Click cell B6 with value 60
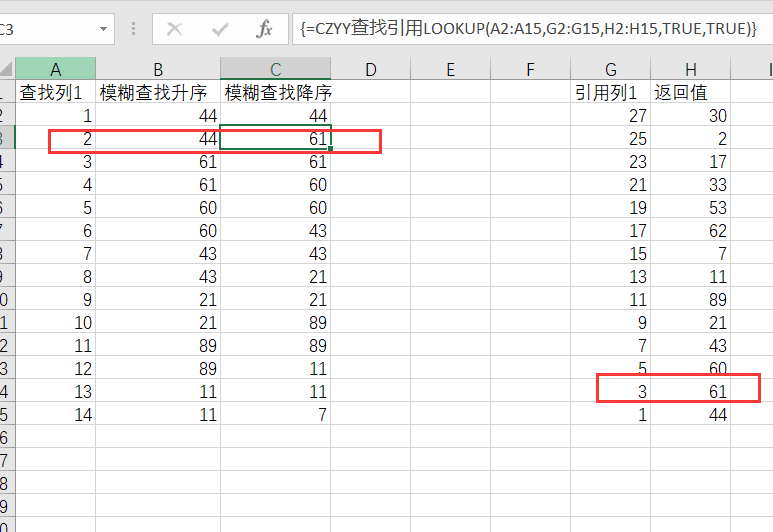 [158, 207]
